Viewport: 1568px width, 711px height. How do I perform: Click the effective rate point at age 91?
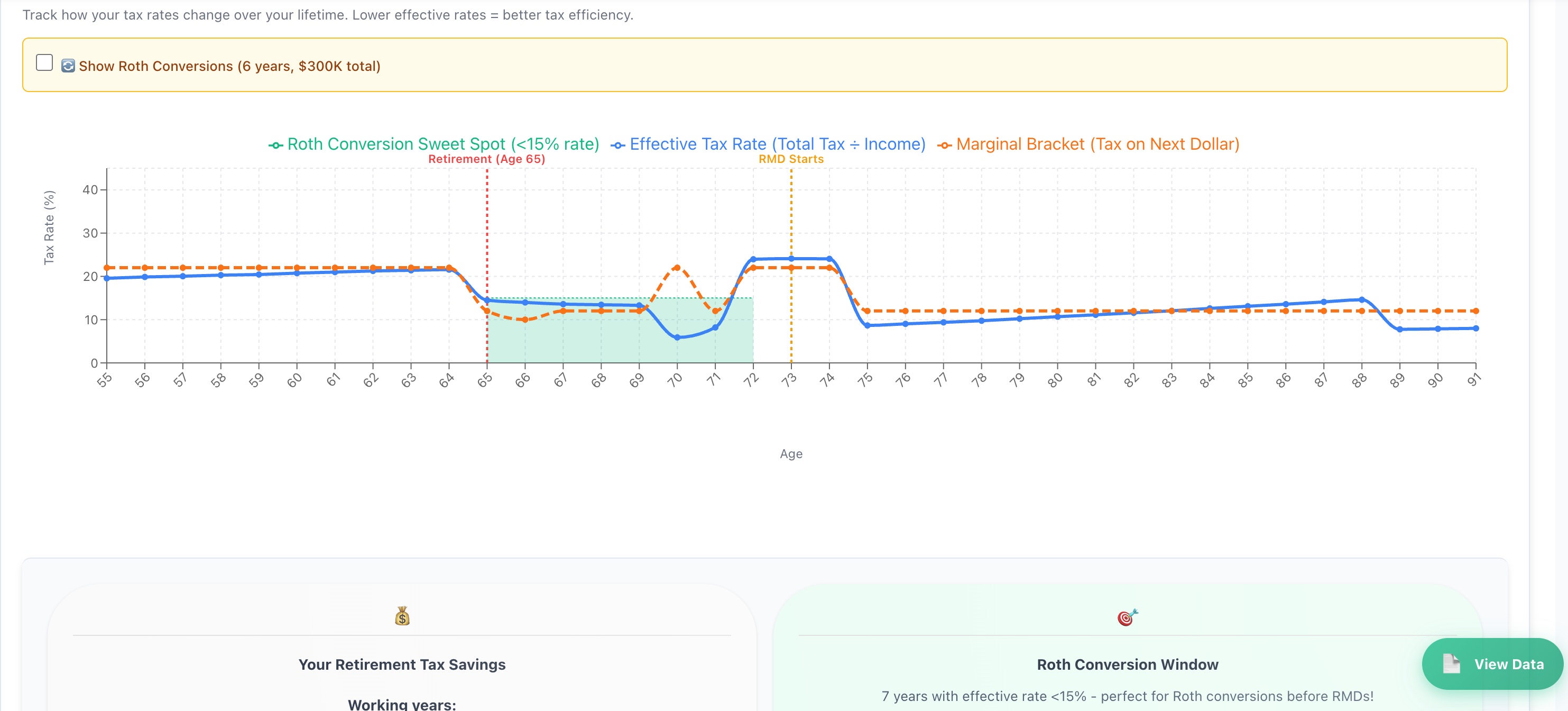tap(1476, 329)
